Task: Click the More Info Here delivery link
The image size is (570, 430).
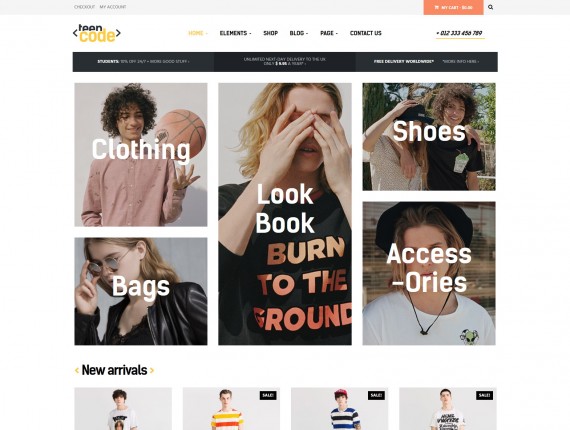Action: click(461, 62)
